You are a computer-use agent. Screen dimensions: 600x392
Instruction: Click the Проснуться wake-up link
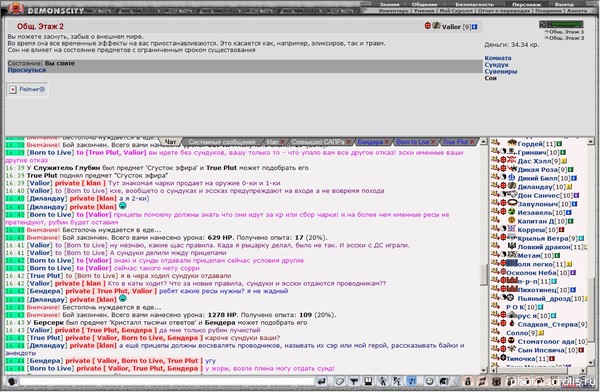(27, 70)
